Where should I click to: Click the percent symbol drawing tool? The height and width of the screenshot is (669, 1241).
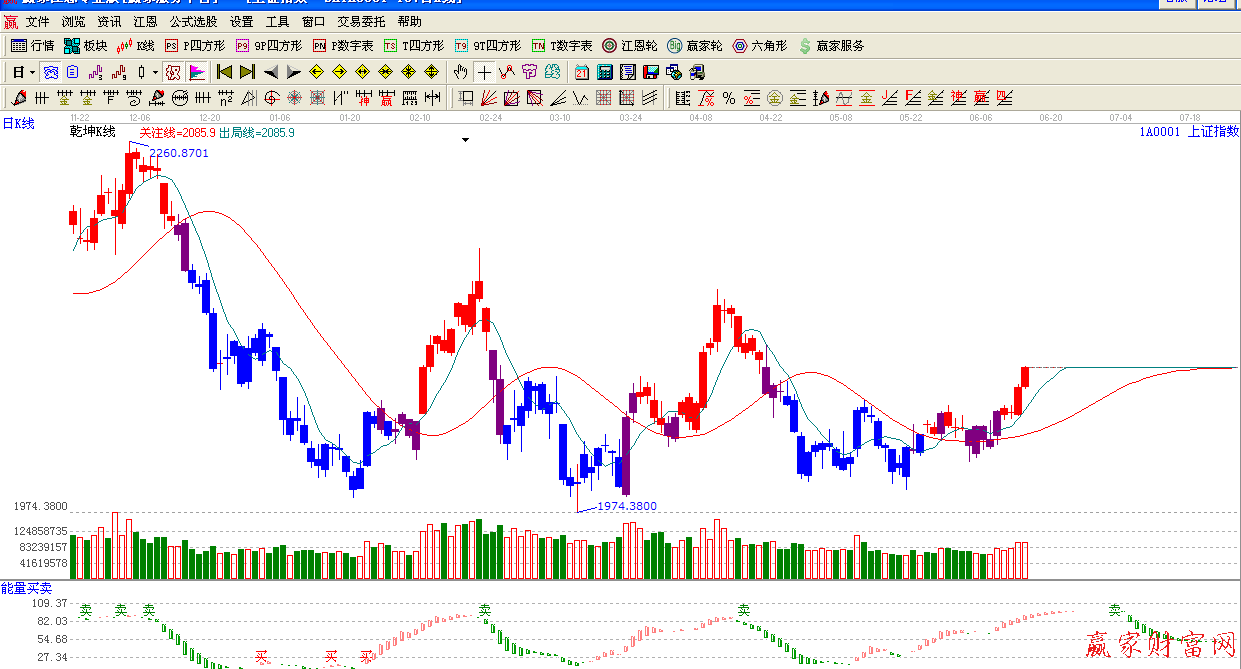[729, 98]
